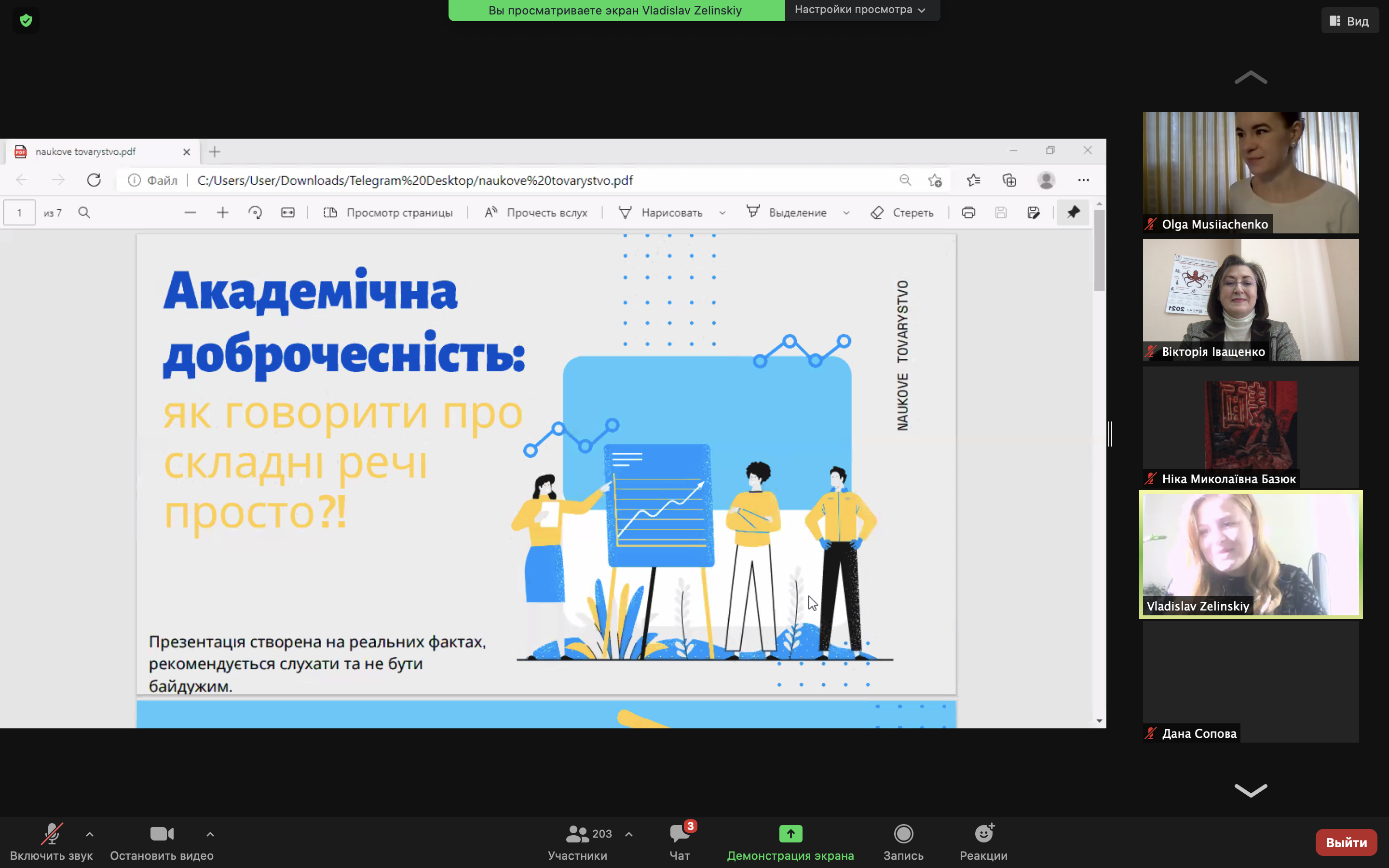Screen dimensions: 1389x868
Task: Expand arrow next to participants count
Action: [x=629, y=834]
